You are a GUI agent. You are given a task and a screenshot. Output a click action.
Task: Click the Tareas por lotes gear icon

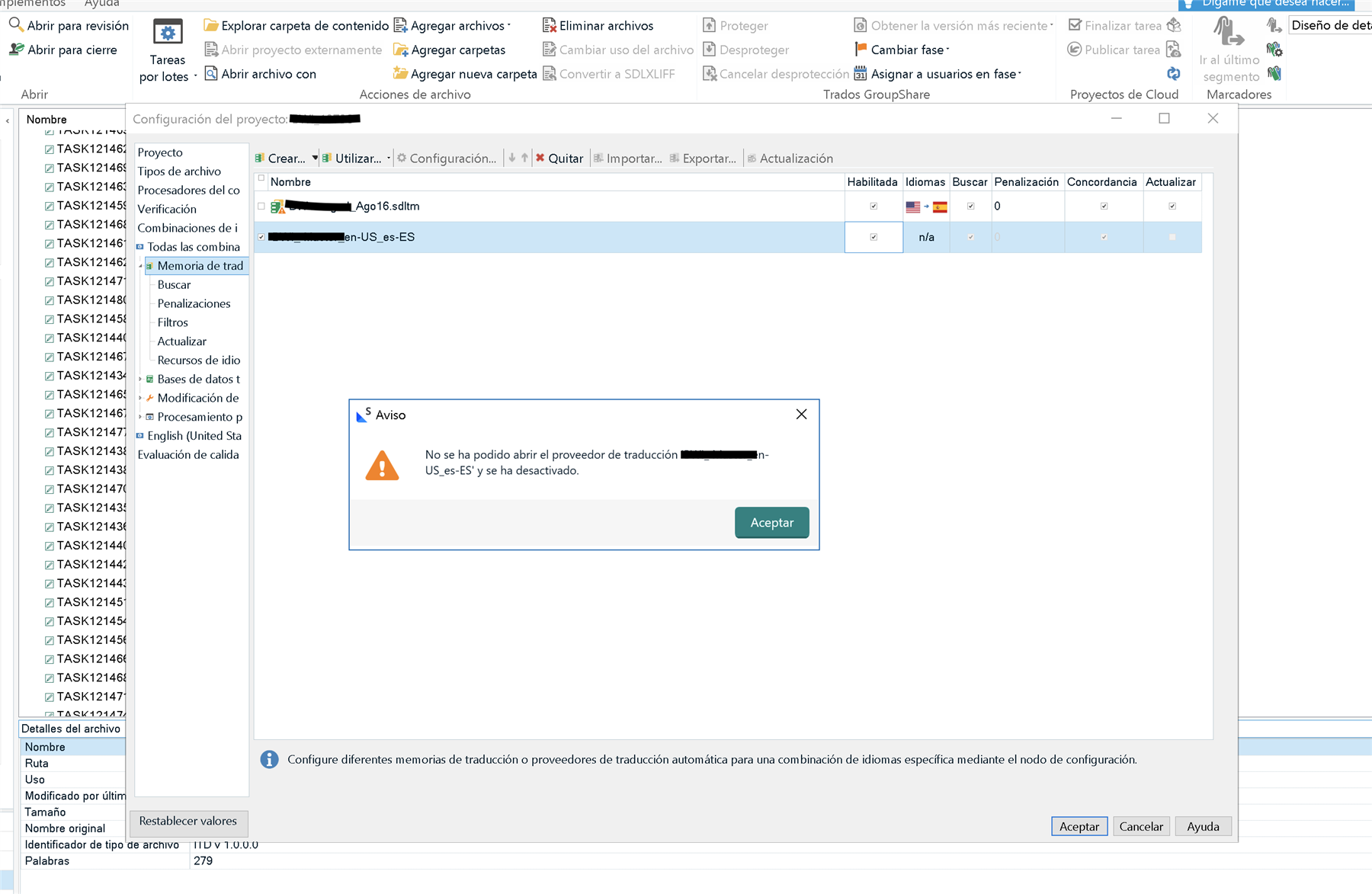pos(168,33)
